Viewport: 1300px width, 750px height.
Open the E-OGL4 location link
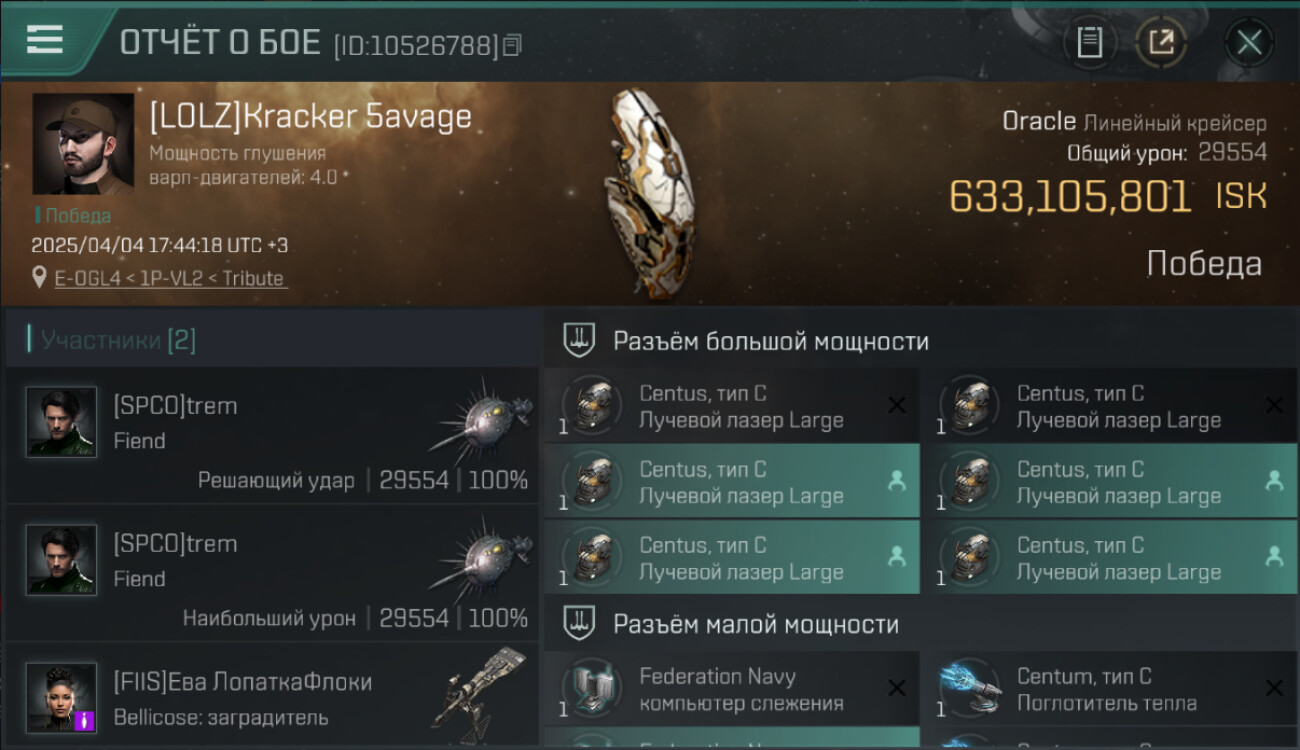coord(171,278)
